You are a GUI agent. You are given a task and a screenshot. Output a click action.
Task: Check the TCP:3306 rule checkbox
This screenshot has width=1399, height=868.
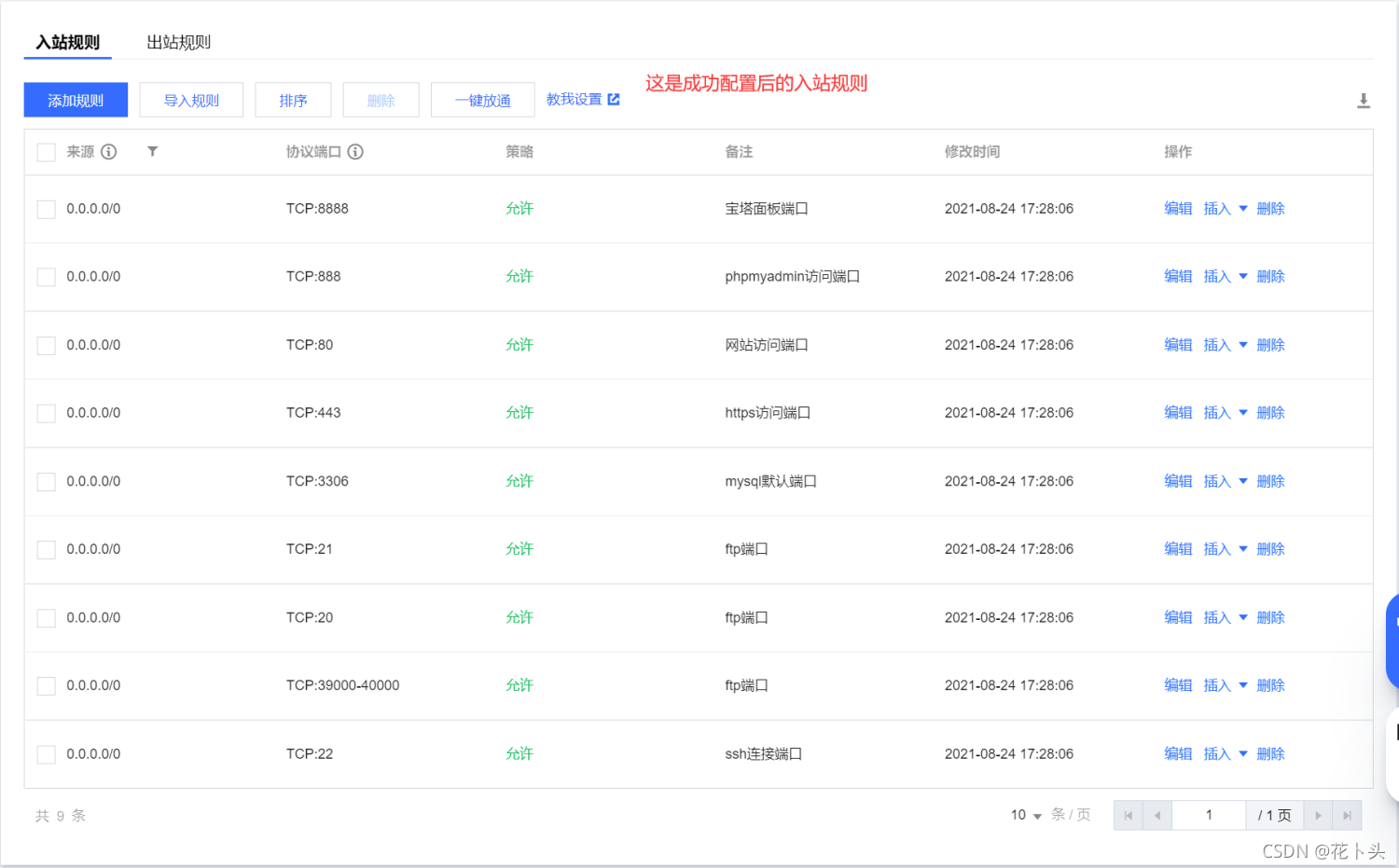[46, 481]
